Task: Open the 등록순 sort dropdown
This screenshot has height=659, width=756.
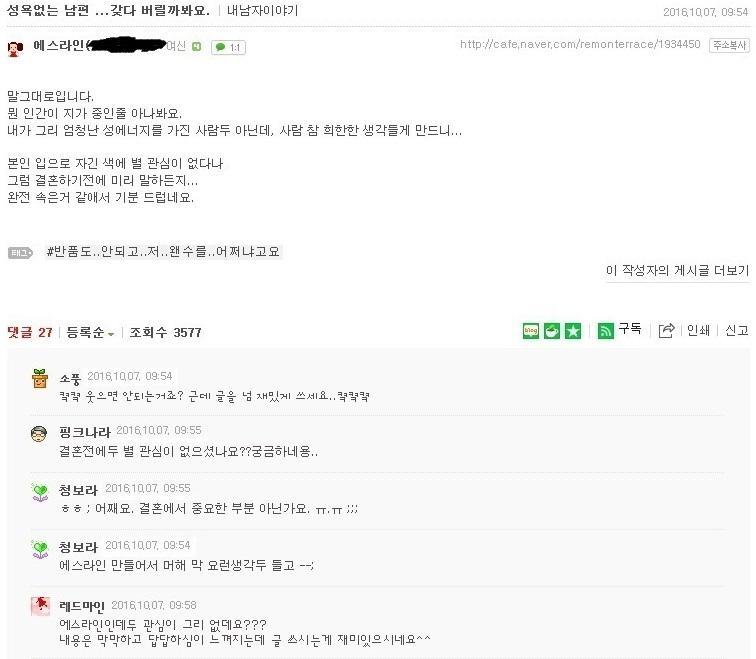Action: point(90,332)
